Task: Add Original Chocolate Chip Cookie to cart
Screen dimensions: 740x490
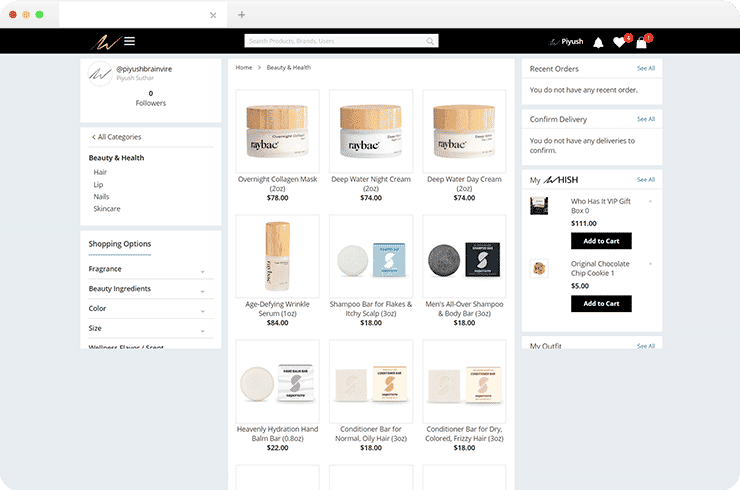Action: pyautogui.click(x=601, y=303)
